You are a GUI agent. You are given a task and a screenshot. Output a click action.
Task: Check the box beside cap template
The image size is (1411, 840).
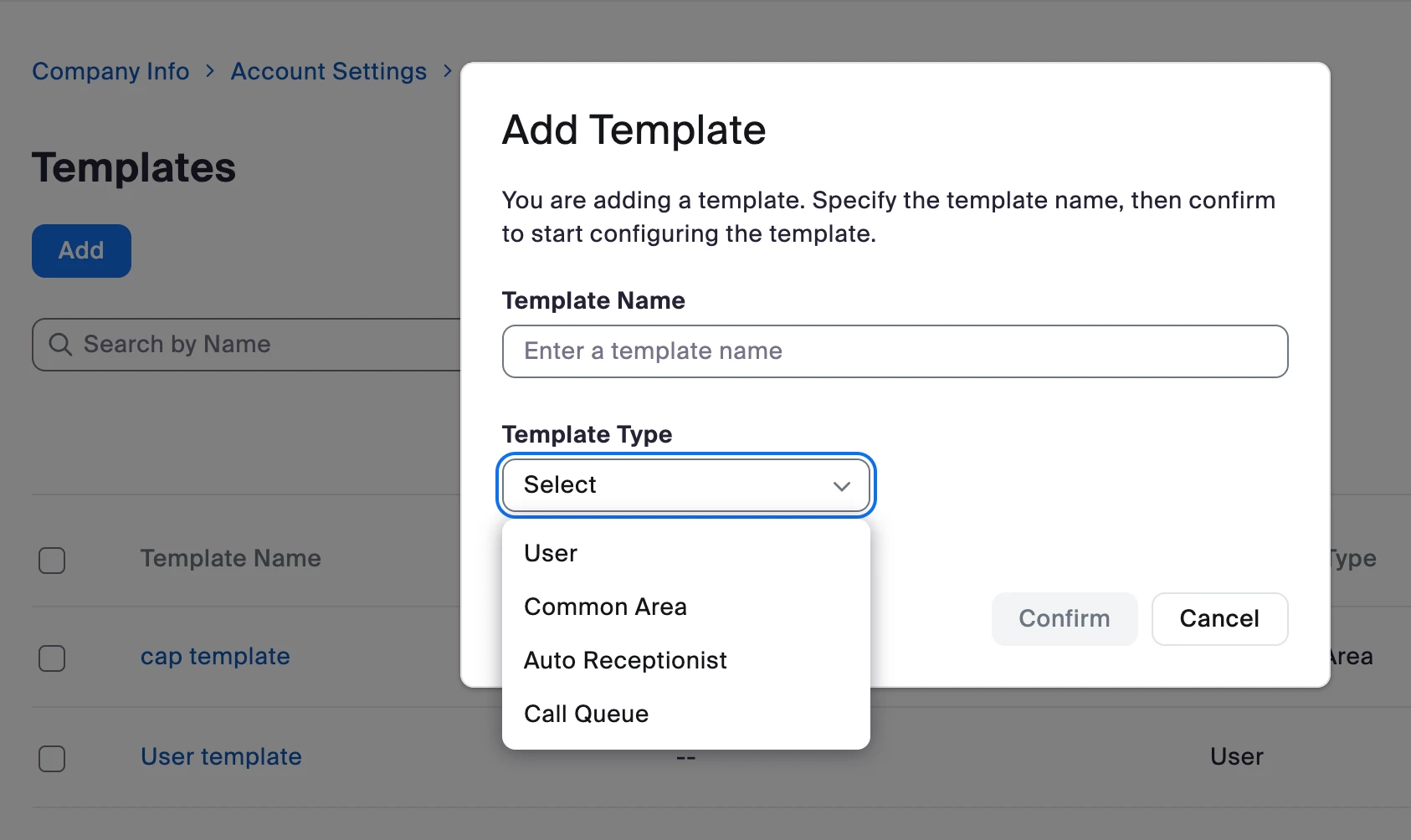point(52,658)
